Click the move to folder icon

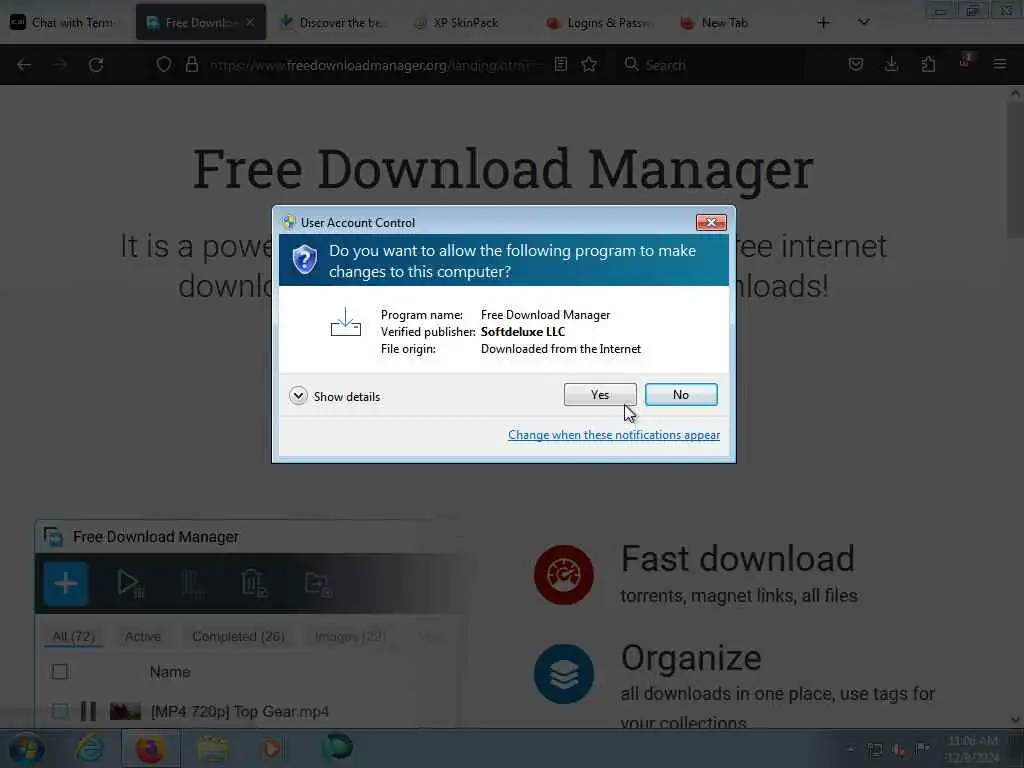(318, 583)
